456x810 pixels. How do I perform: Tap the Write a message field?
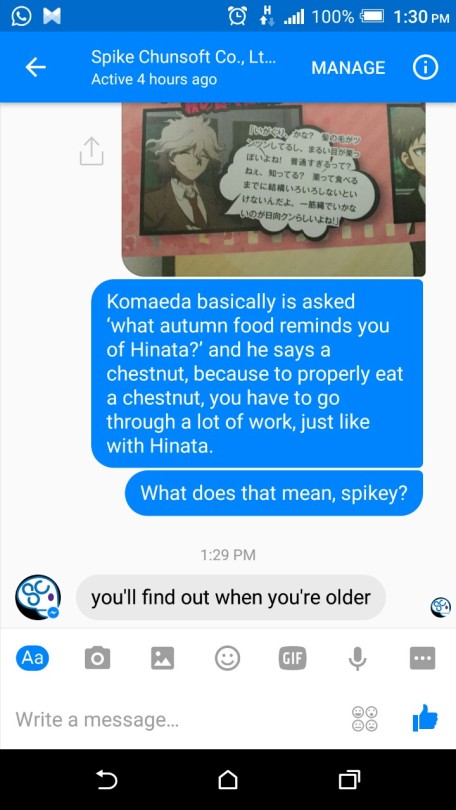(x=176, y=719)
